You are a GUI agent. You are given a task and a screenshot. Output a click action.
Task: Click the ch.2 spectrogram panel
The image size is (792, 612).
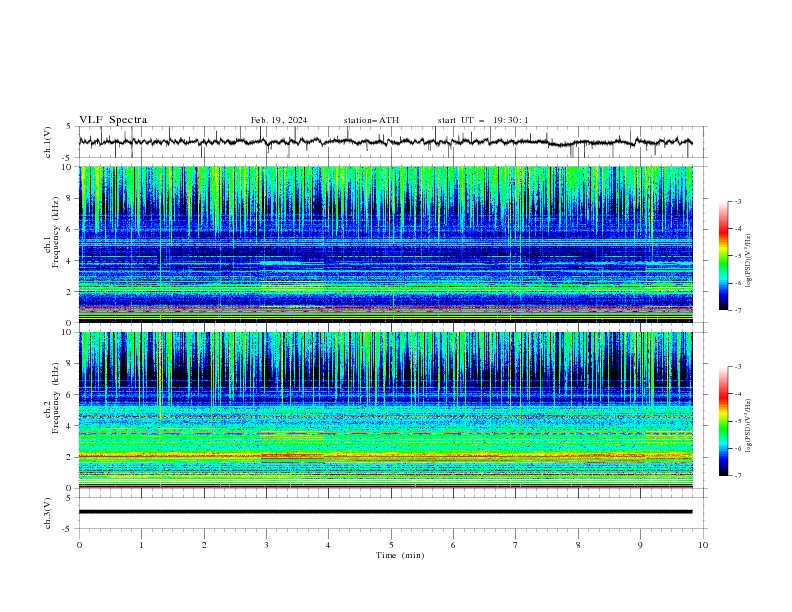click(386, 410)
